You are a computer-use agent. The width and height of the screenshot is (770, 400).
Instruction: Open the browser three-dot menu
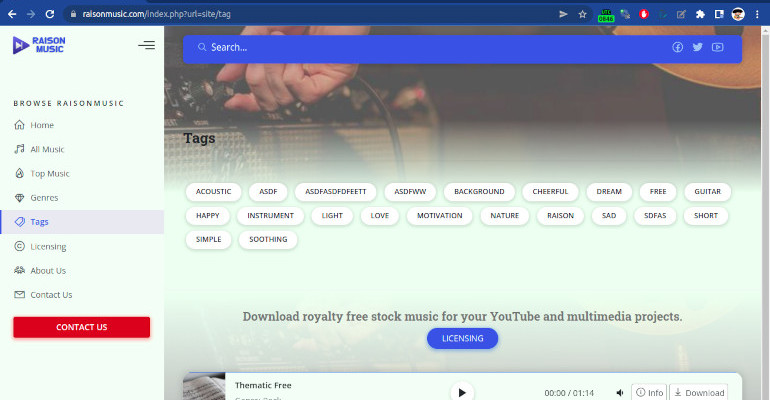[757, 14]
